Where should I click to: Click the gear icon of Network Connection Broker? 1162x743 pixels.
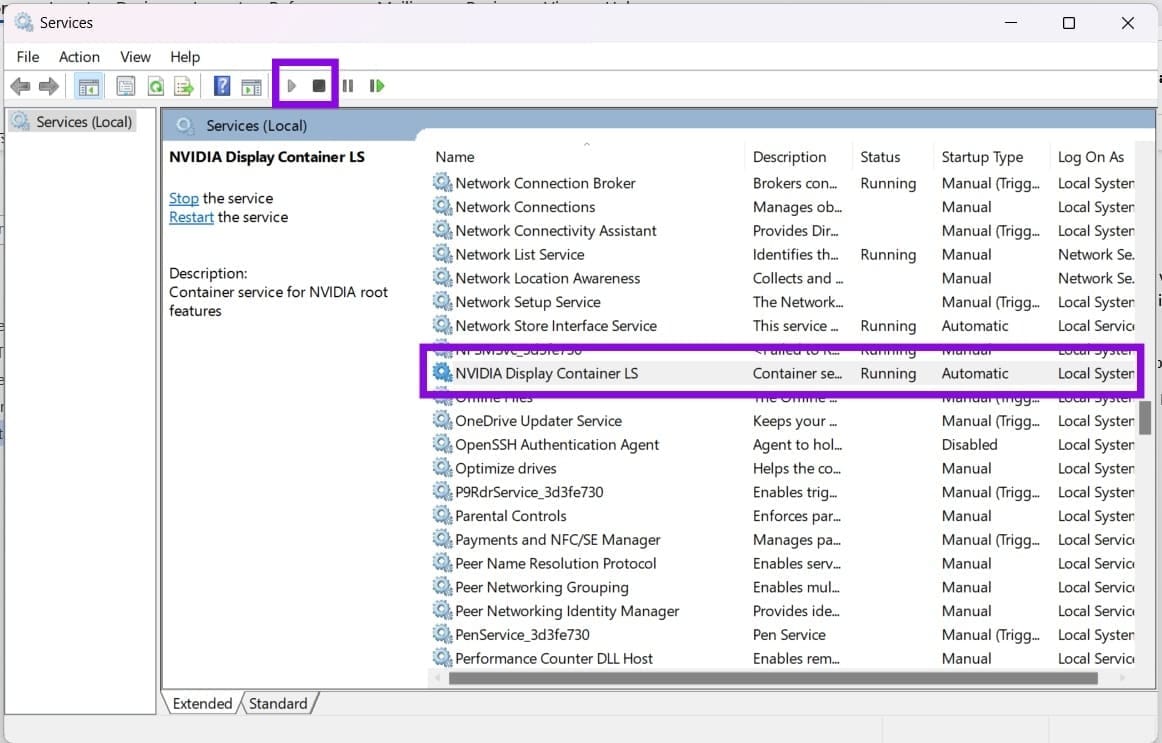pos(442,182)
